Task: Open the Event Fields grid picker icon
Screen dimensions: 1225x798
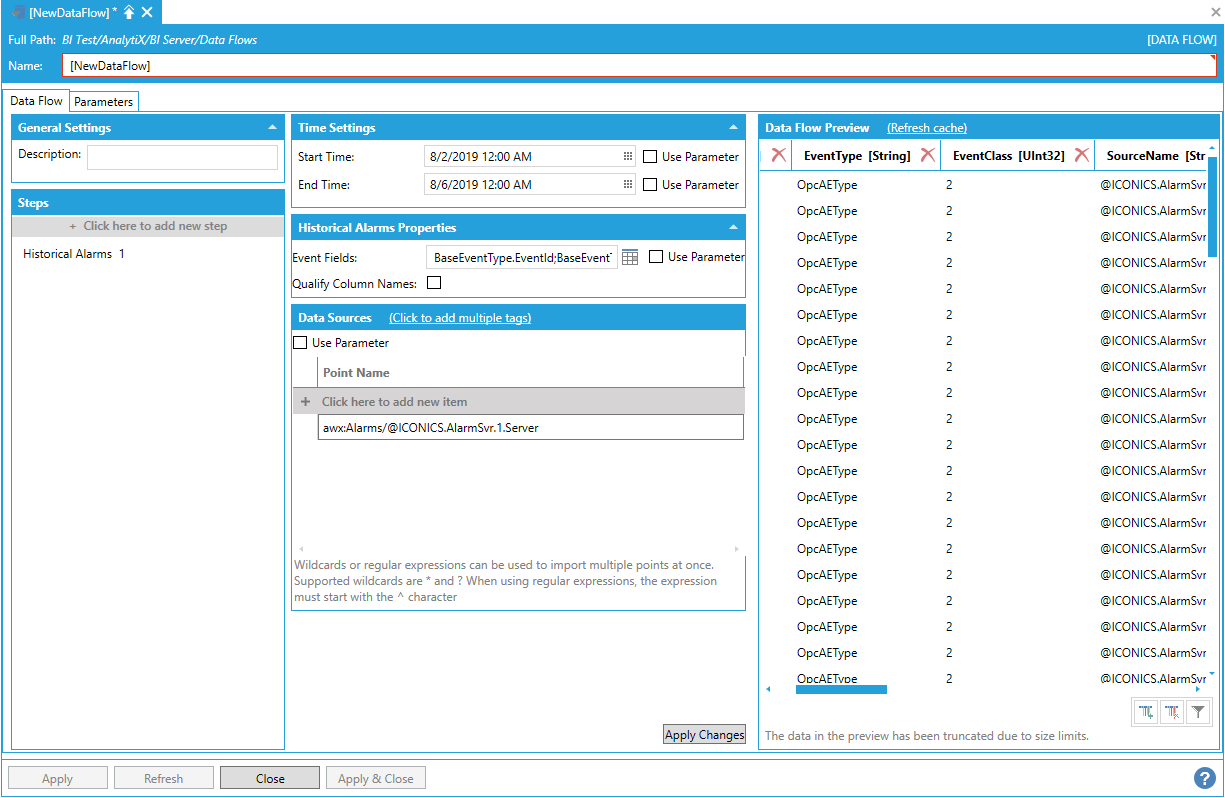Action: tap(630, 257)
